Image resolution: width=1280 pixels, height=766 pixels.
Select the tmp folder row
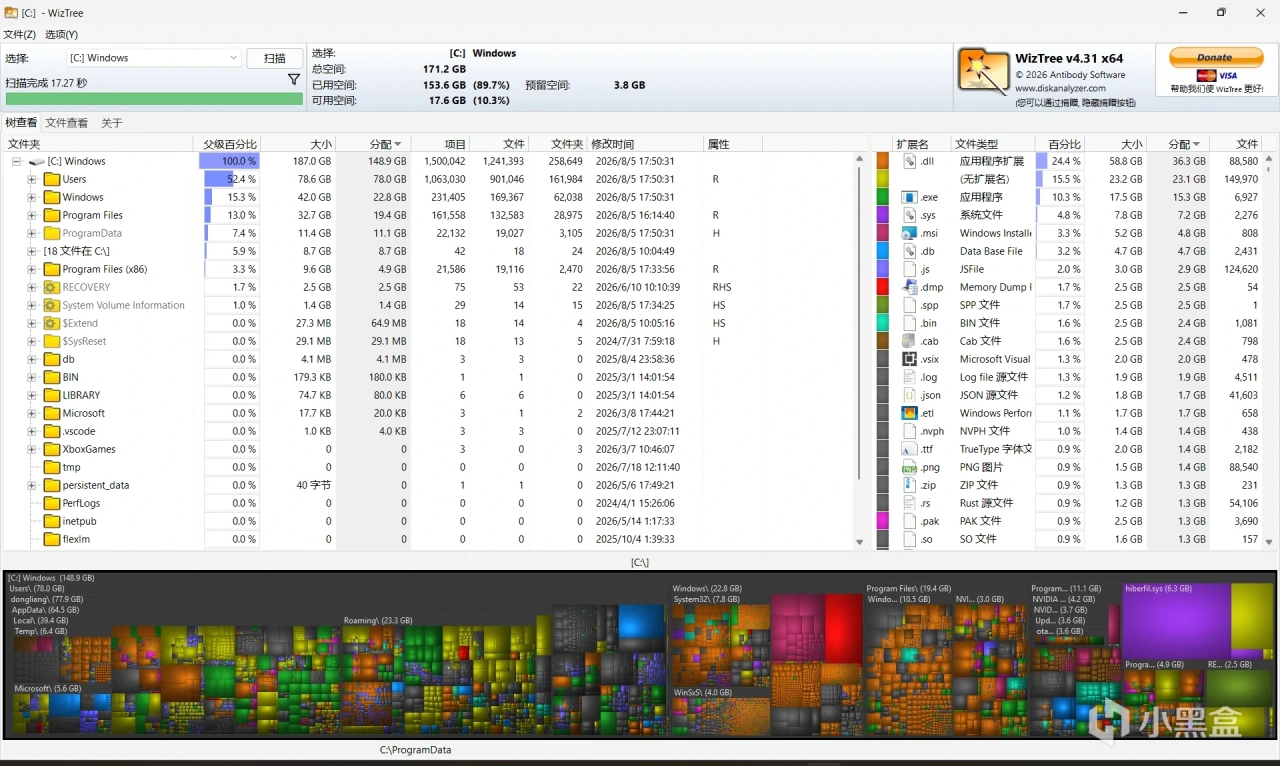point(430,467)
